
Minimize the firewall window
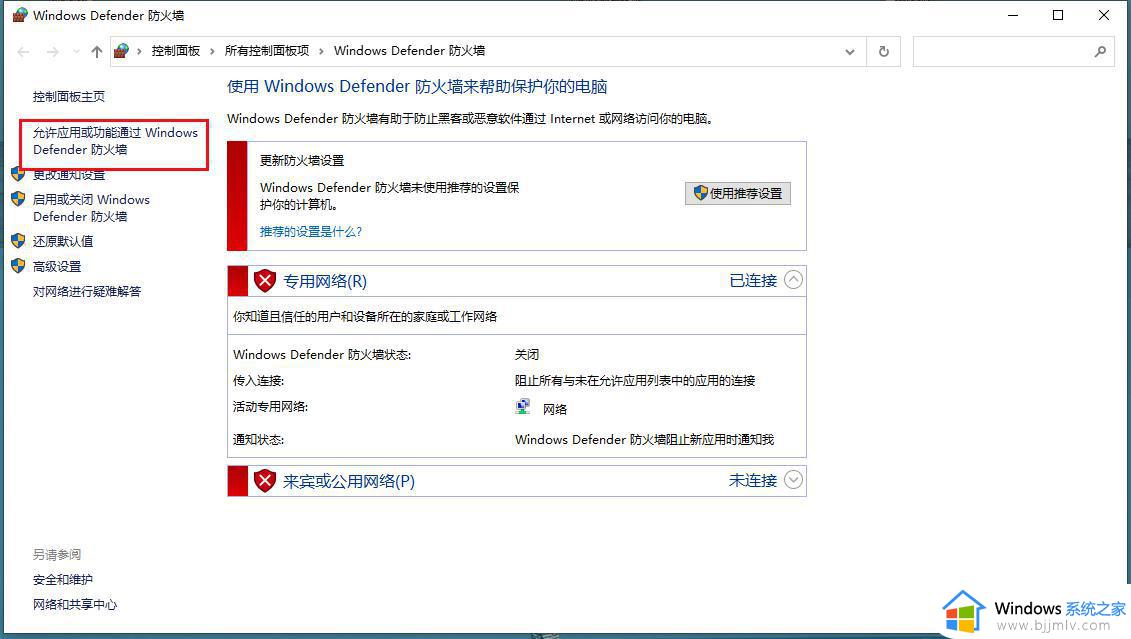pos(1013,15)
